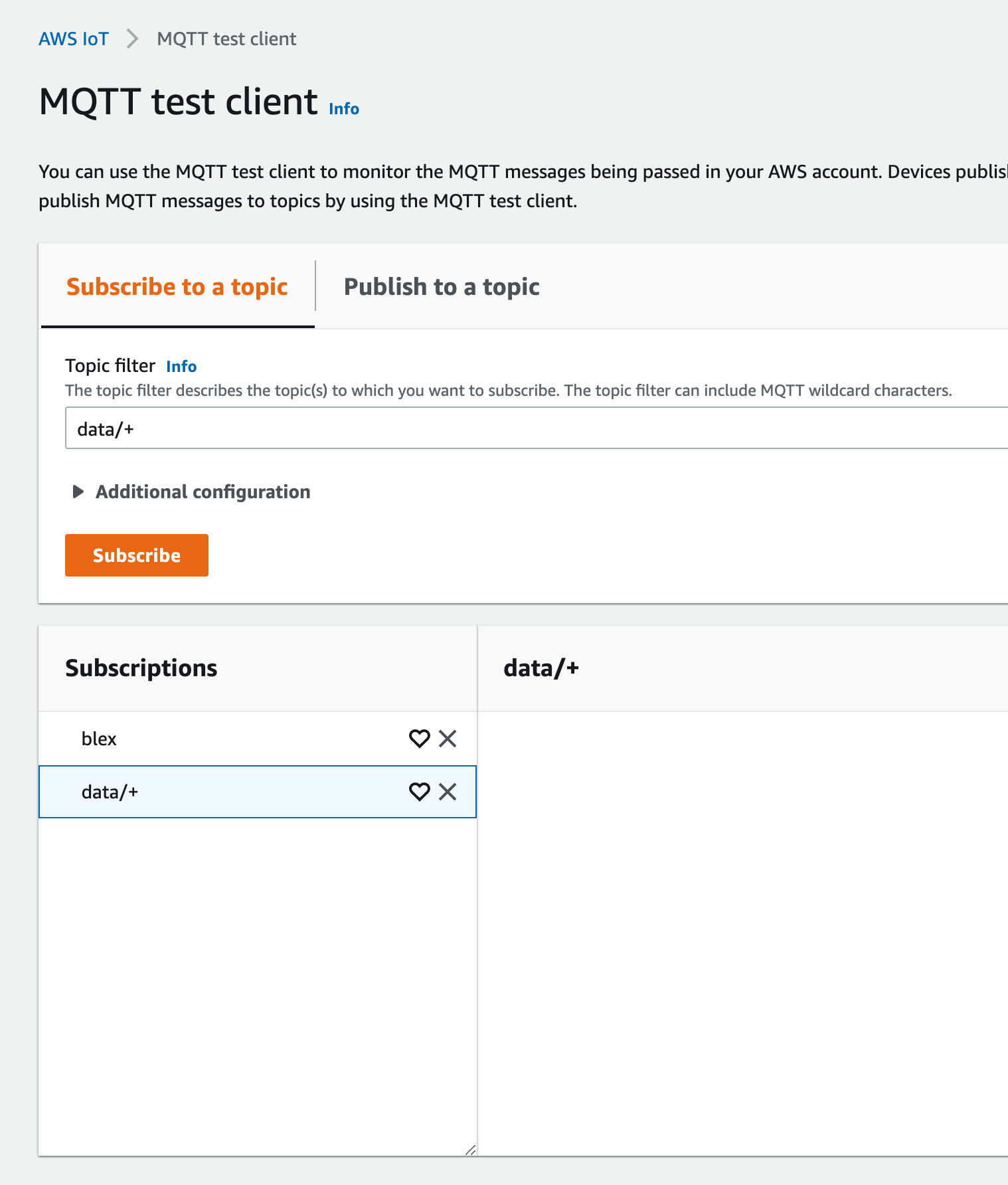Remove the blex subscription using X icon
1008x1185 pixels.
448,739
